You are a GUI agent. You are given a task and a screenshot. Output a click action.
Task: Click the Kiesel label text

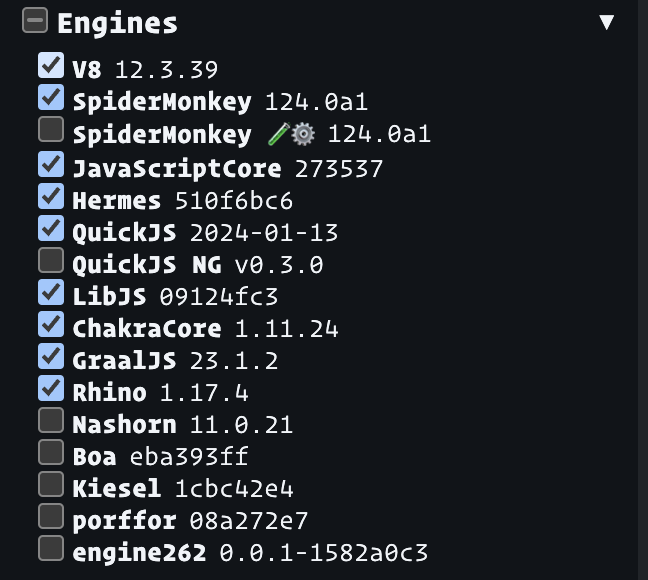coord(117,489)
